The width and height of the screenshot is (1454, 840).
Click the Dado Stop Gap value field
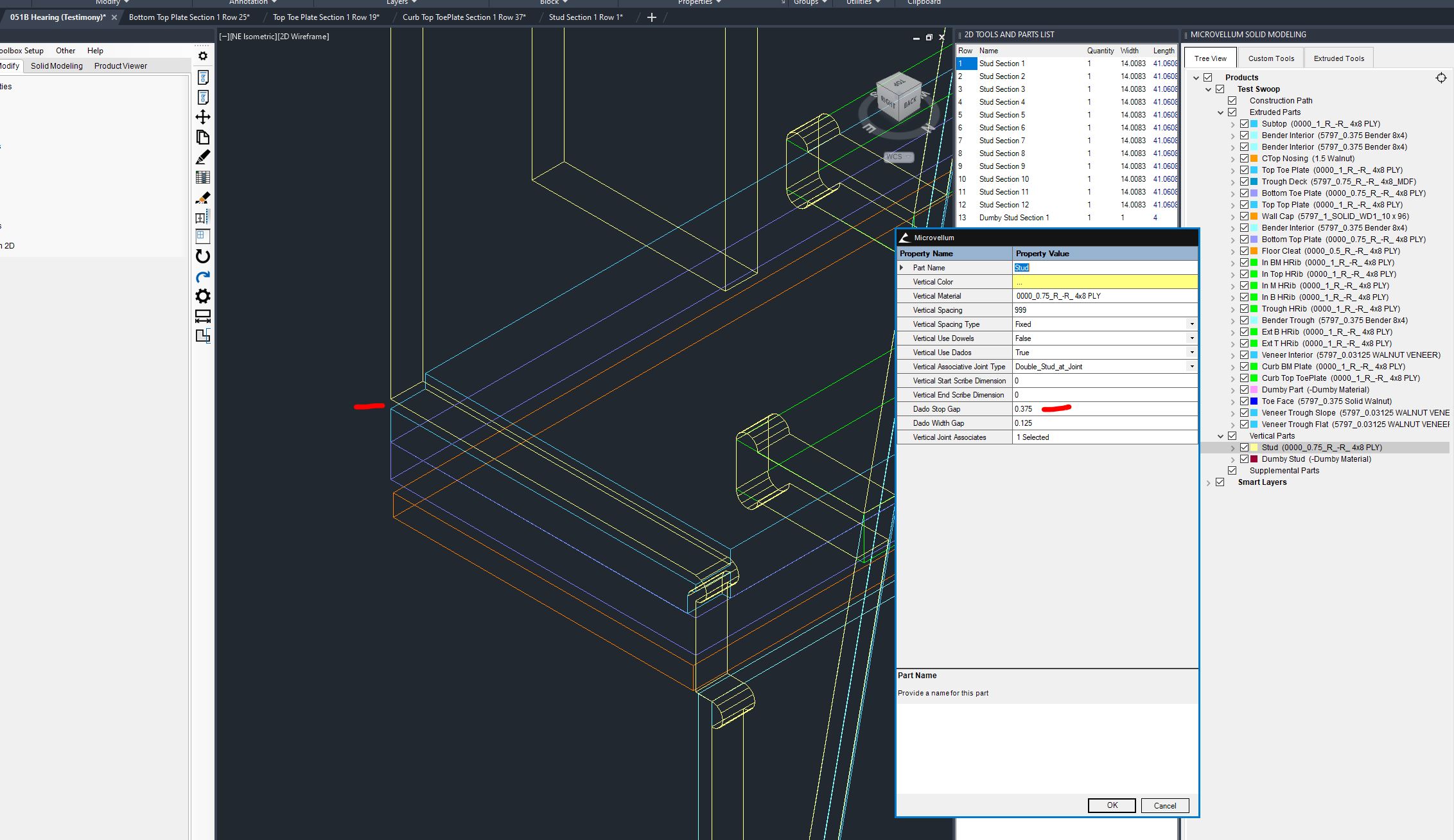tap(1105, 409)
